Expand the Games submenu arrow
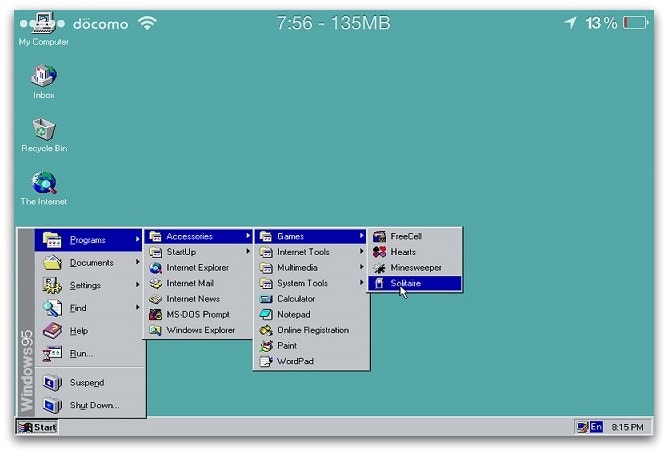The width and height of the screenshot is (668, 454). tap(361, 236)
